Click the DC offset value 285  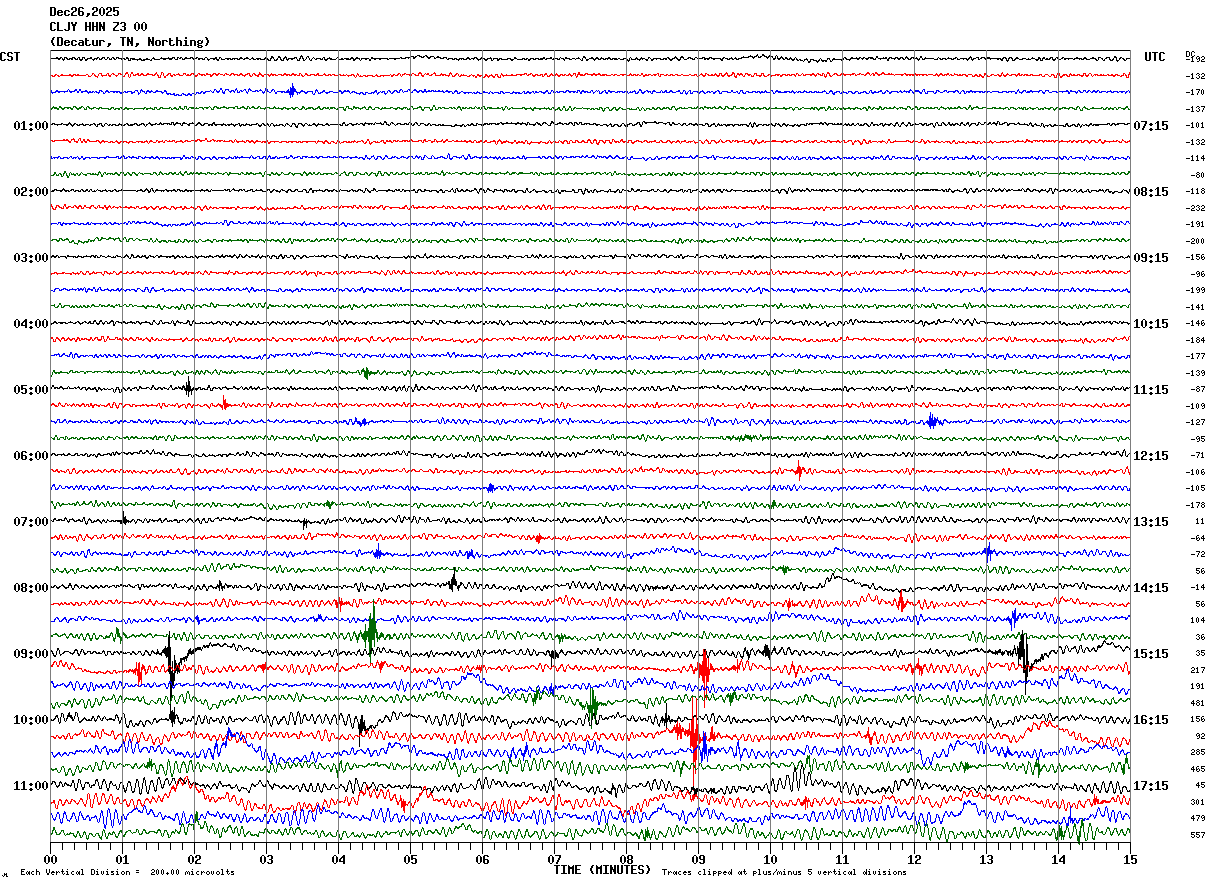click(1198, 753)
